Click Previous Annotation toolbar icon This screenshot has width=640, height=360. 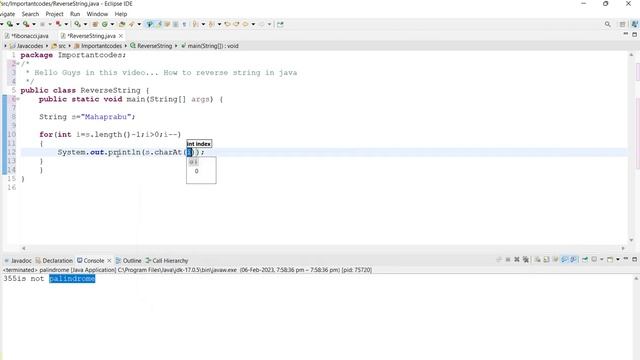211,24
